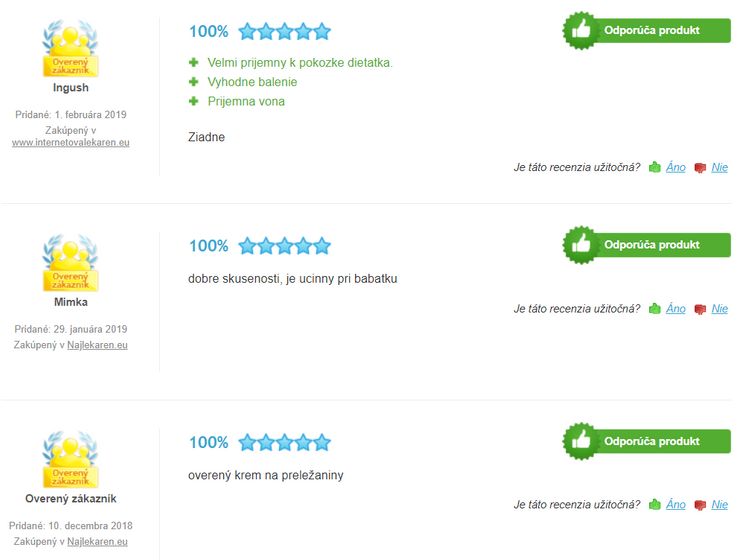750x560 pixels.
Task: Click red thumbs-down icon in Mimka's review
Action: (x=700, y=309)
